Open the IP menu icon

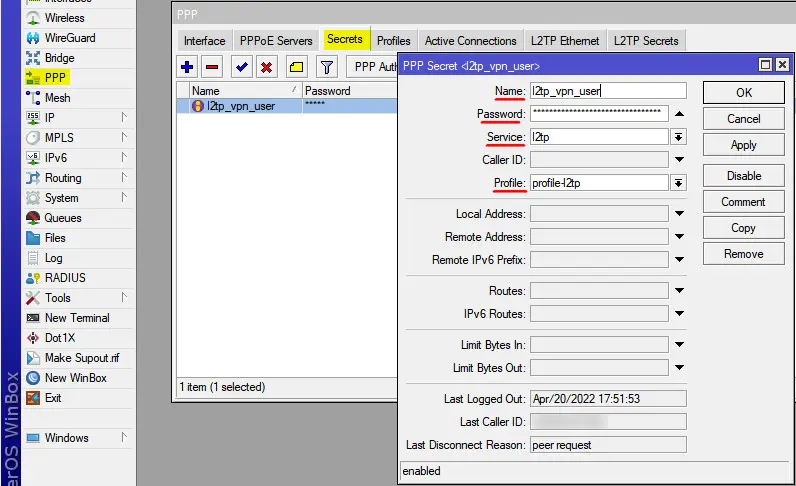click(33, 118)
